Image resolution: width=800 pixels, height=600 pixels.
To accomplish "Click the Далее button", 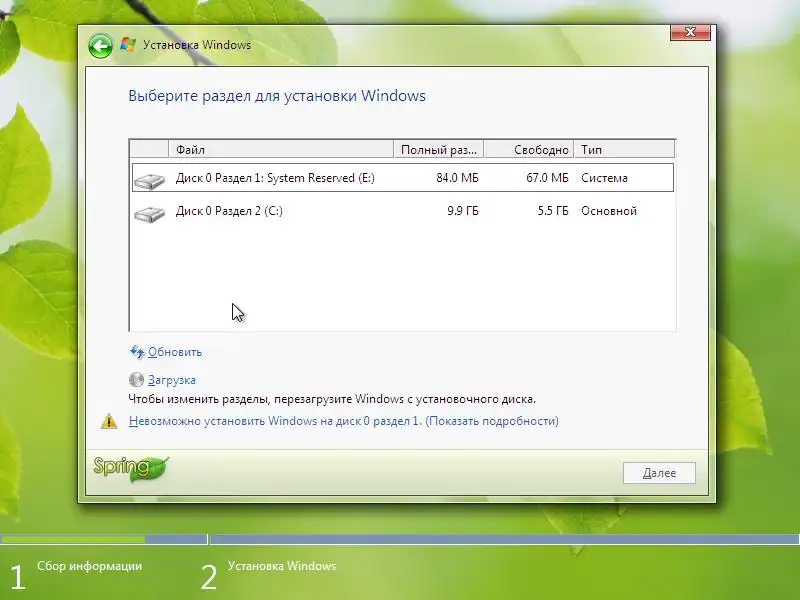I will [x=659, y=473].
